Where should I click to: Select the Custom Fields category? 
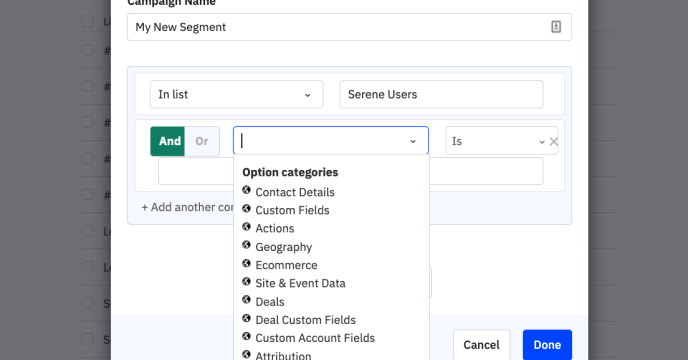click(x=292, y=210)
